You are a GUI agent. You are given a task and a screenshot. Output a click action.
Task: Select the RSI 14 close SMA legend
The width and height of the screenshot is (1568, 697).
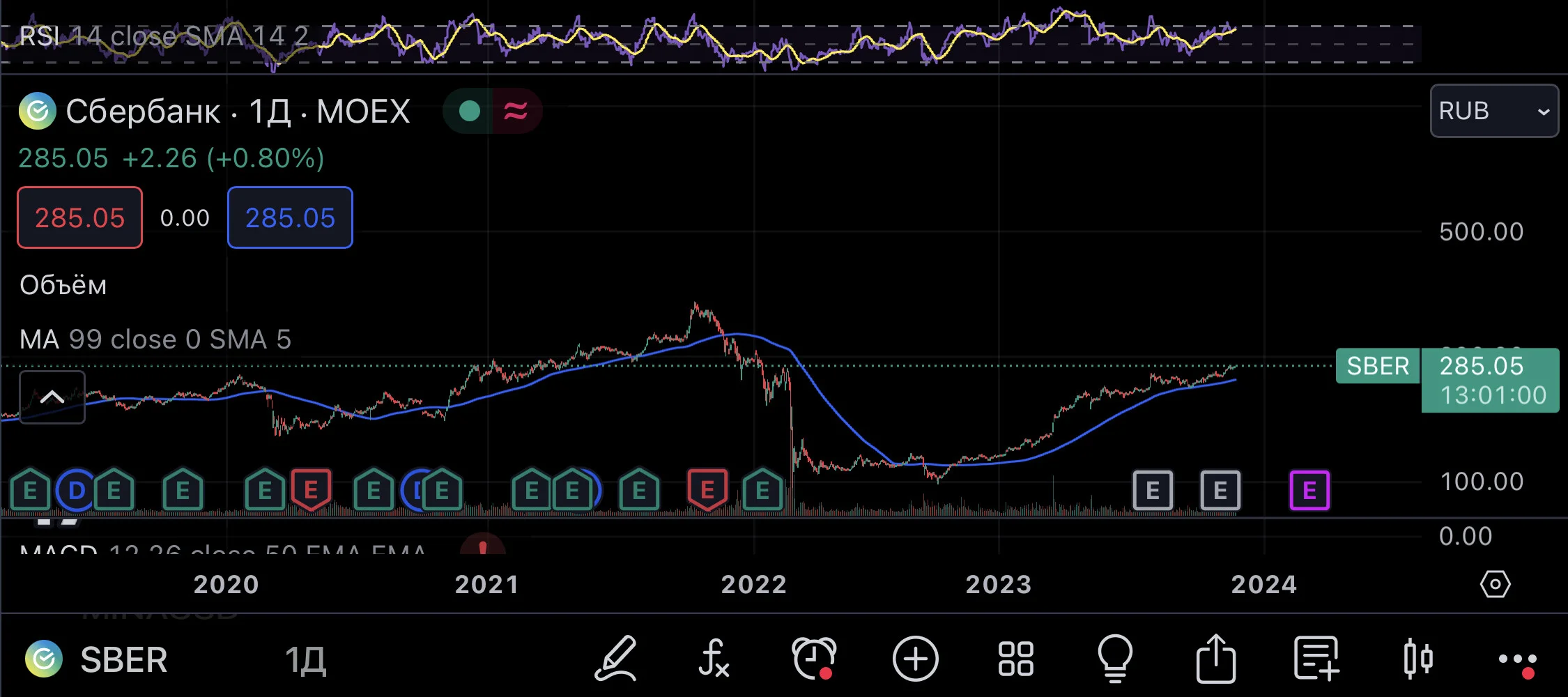point(164,36)
